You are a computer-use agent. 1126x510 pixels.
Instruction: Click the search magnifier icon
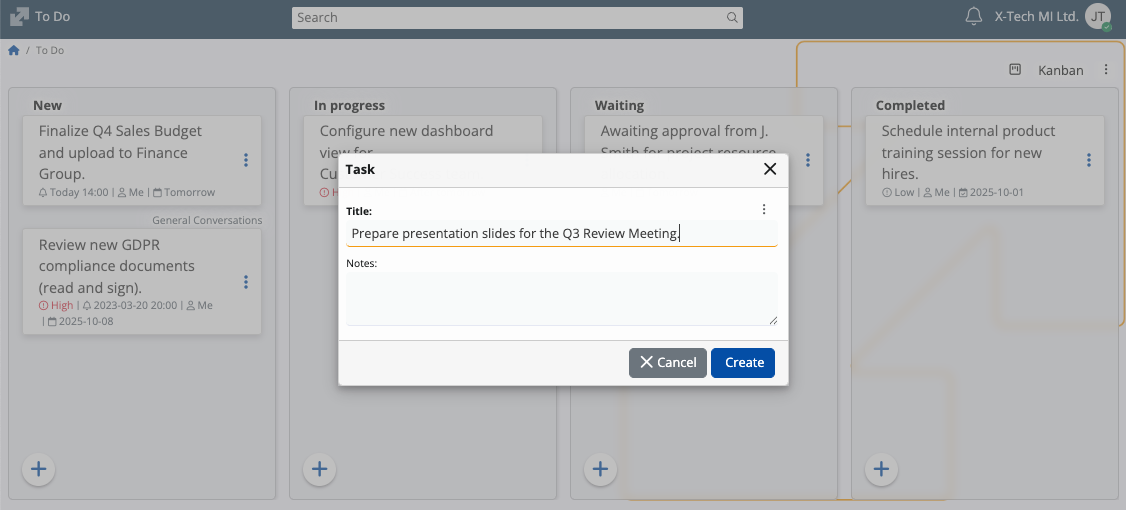pyautogui.click(x=732, y=17)
